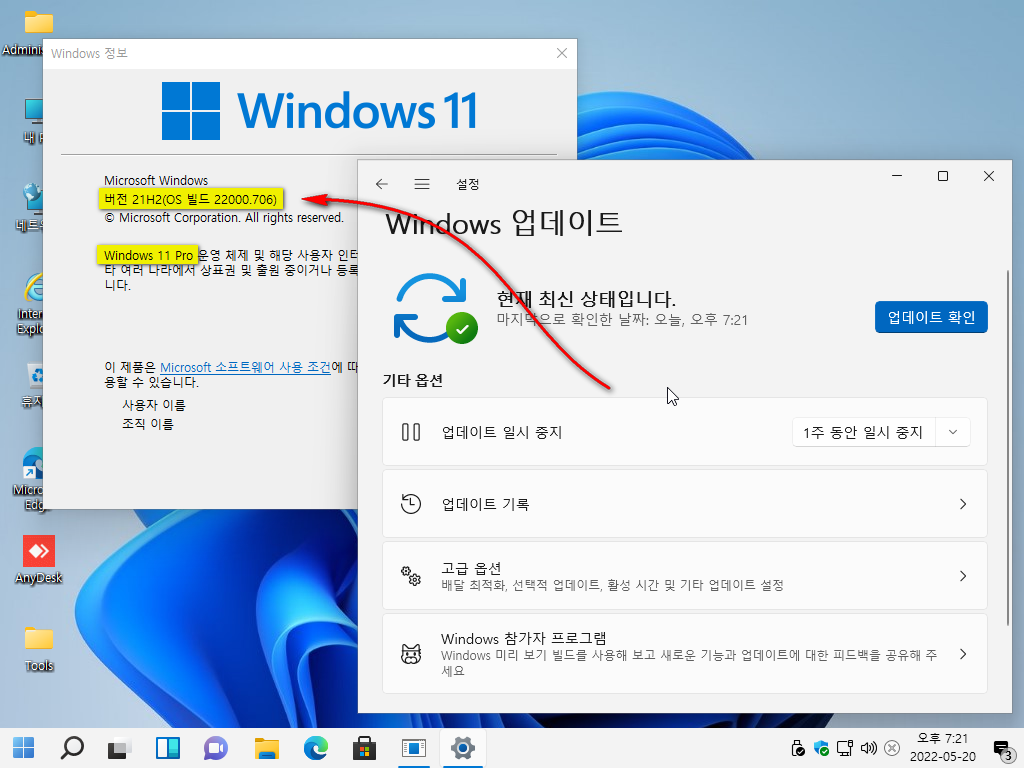Click the 현재 최신 상태입니다. status text
This screenshot has height=768, width=1024.
tap(586, 299)
